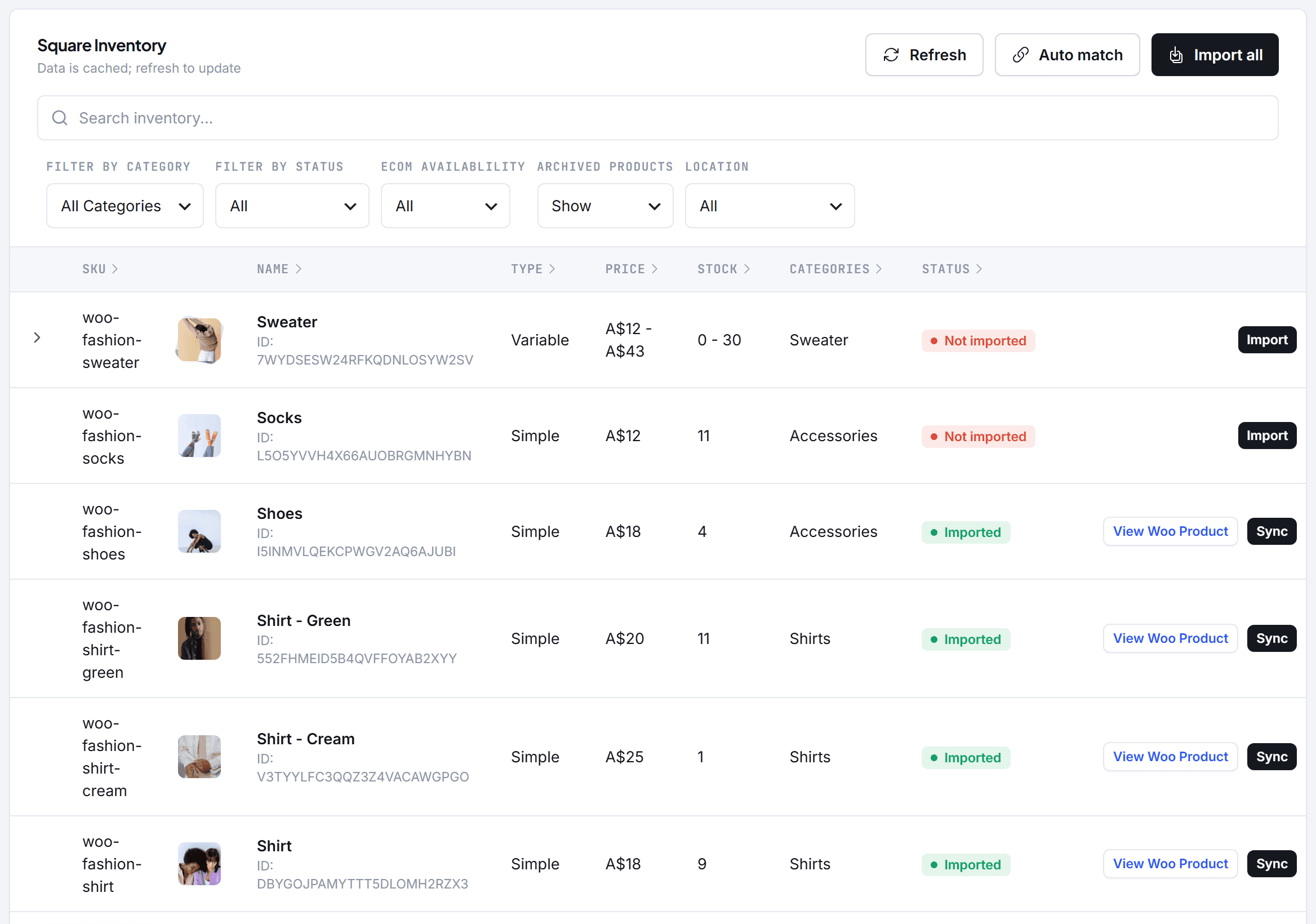Click the Status column sort chevron
Image resolution: width=1316 pixels, height=924 pixels.
(980, 269)
